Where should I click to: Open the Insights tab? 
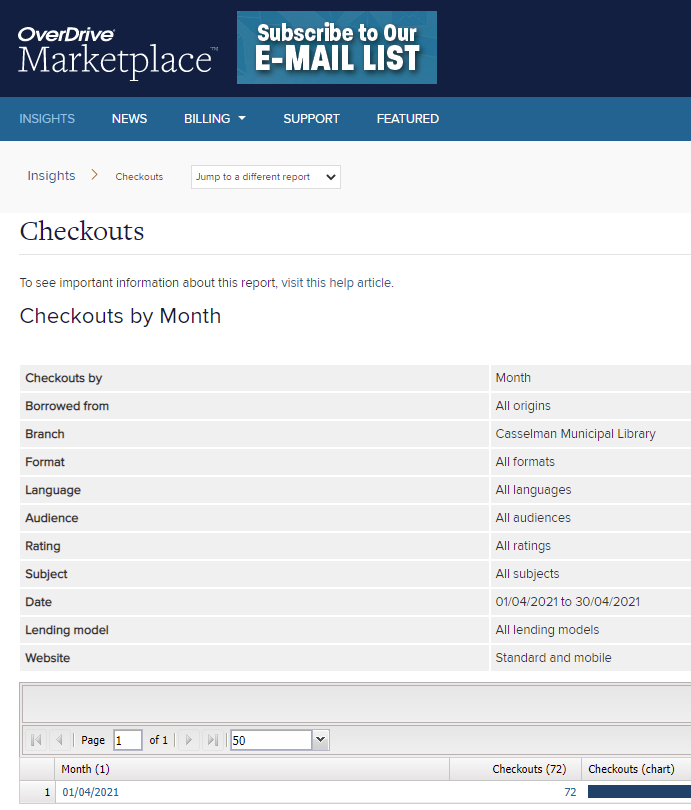pos(47,118)
